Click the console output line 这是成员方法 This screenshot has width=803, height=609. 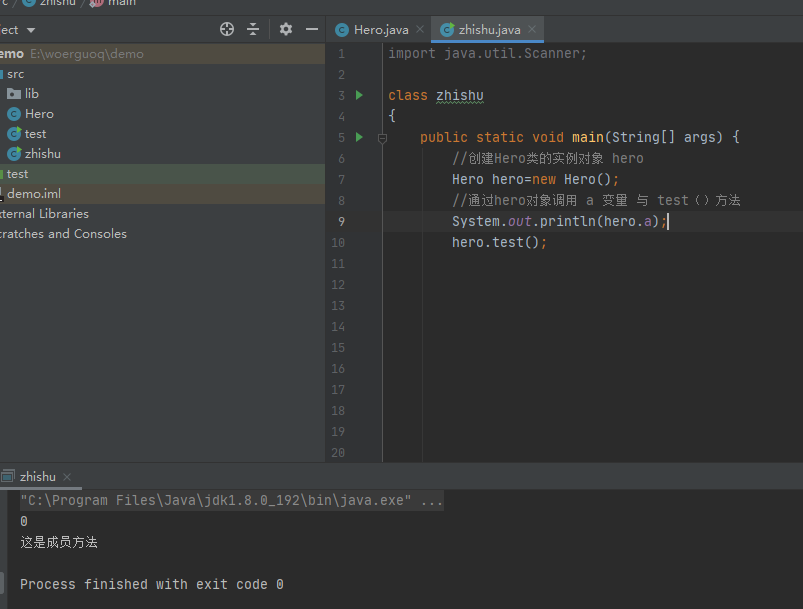(59, 542)
